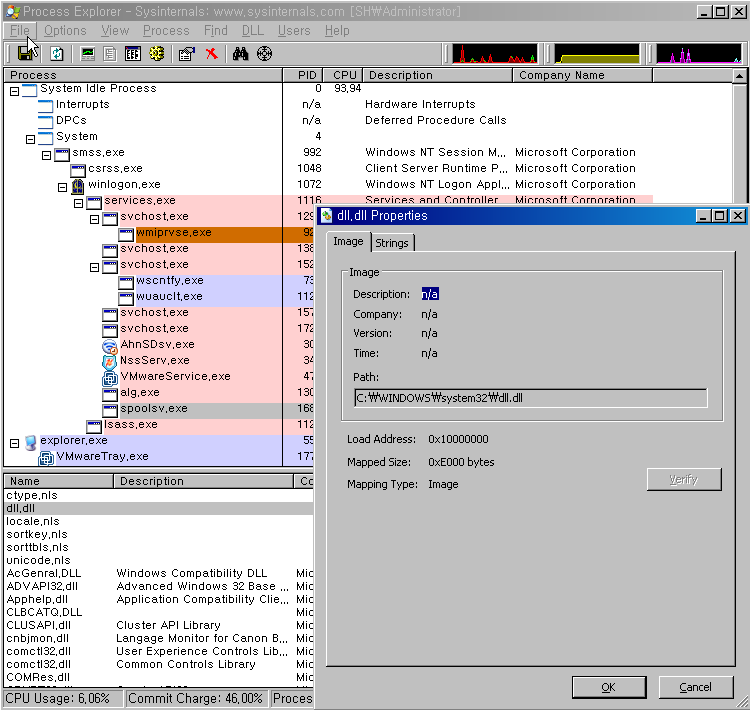Open the View menu

click(115, 31)
